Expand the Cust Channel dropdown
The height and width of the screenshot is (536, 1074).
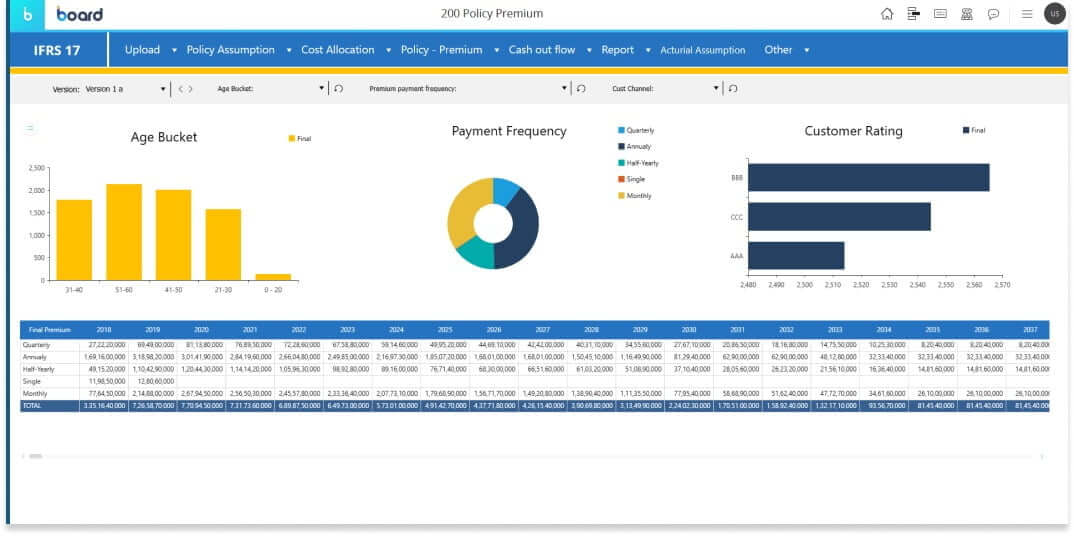point(717,88)
